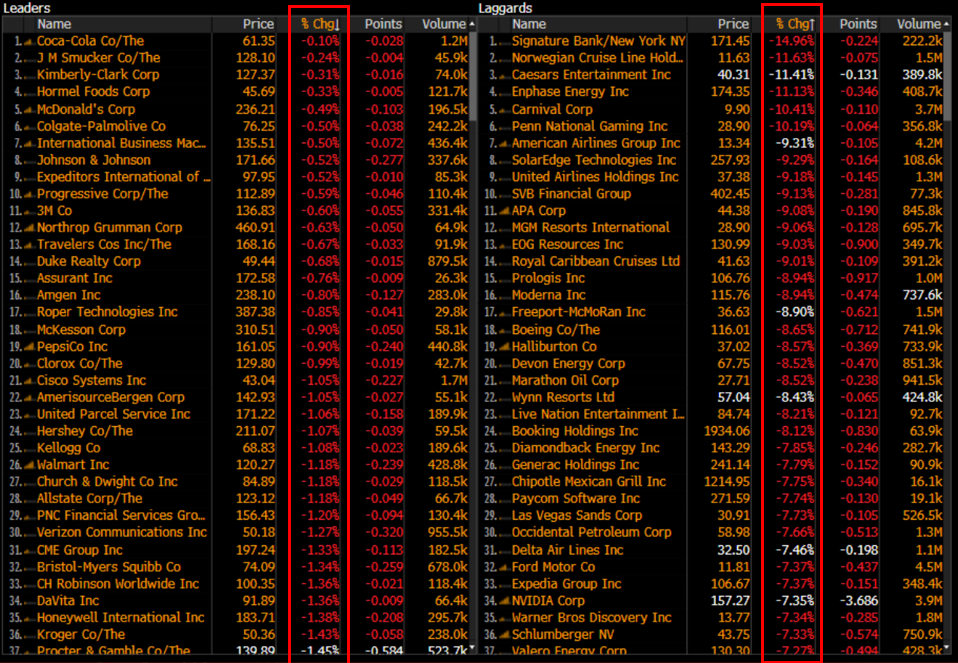The width and height of the screenshot is (958, 663).
Task: Click Wynn Resorts Ltd price 57.04
Action: point(733,398)
